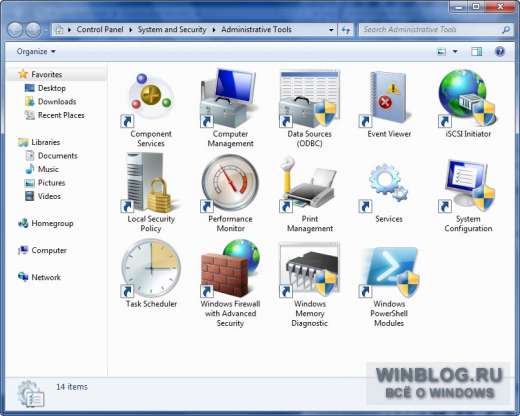The image size is (520, 416).
Task: Open Pictures library
Action: point(51,183)
